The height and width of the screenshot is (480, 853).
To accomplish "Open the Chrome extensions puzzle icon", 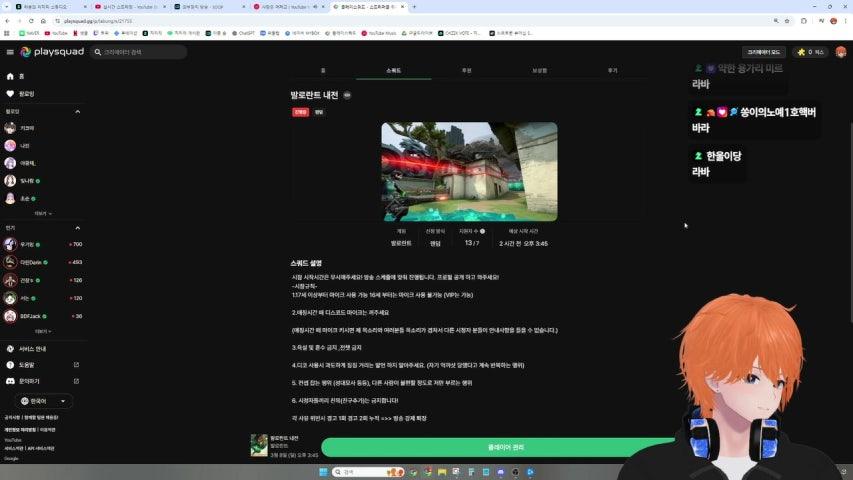I will (803, 21).
